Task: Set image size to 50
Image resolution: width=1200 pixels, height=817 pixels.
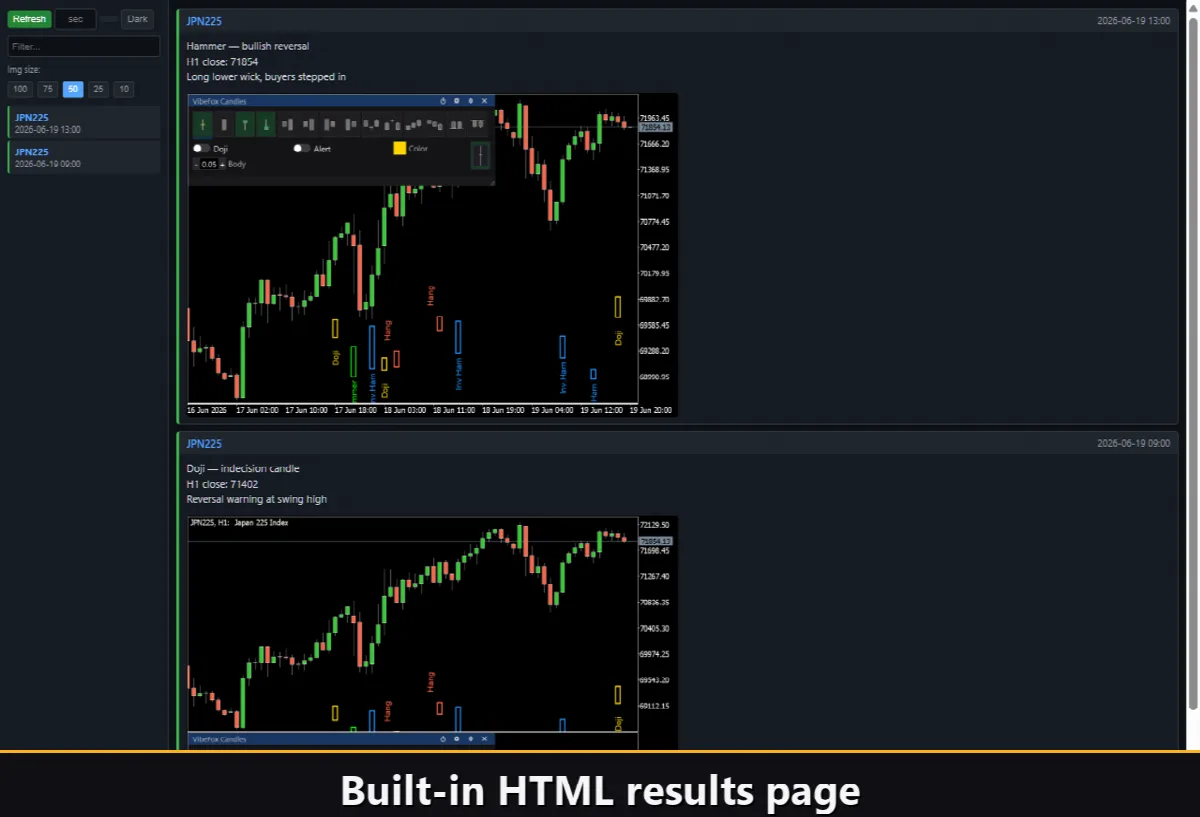Action: click(x=73, y=89)
